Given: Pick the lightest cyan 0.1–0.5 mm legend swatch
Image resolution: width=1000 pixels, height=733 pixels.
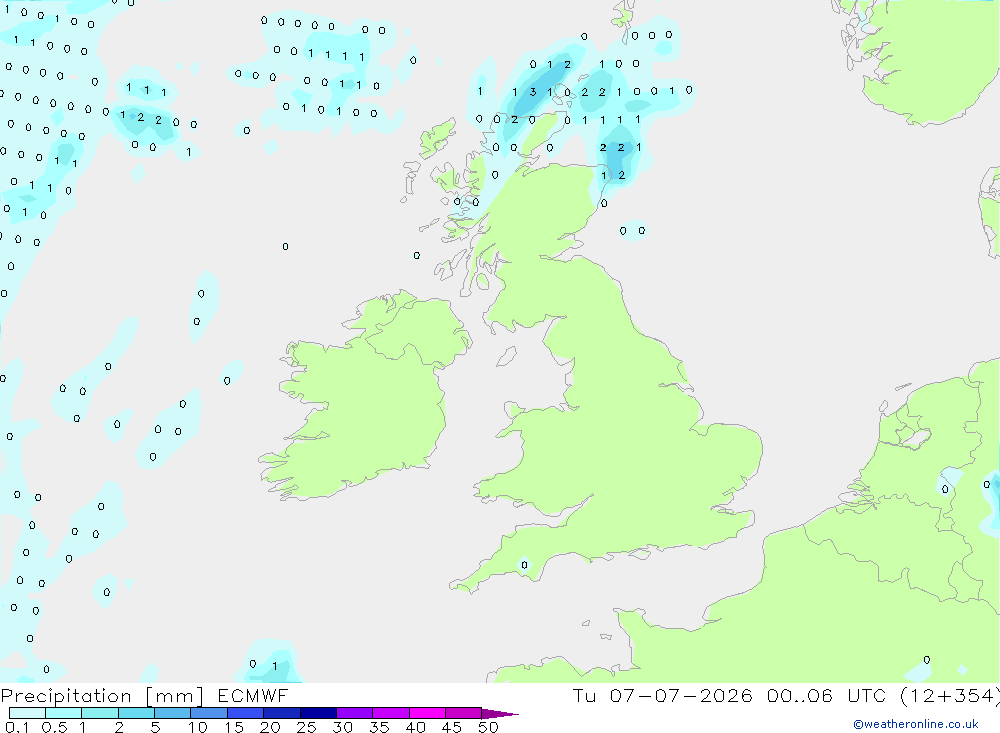Looking at the screenshot, I should point(27,713).
